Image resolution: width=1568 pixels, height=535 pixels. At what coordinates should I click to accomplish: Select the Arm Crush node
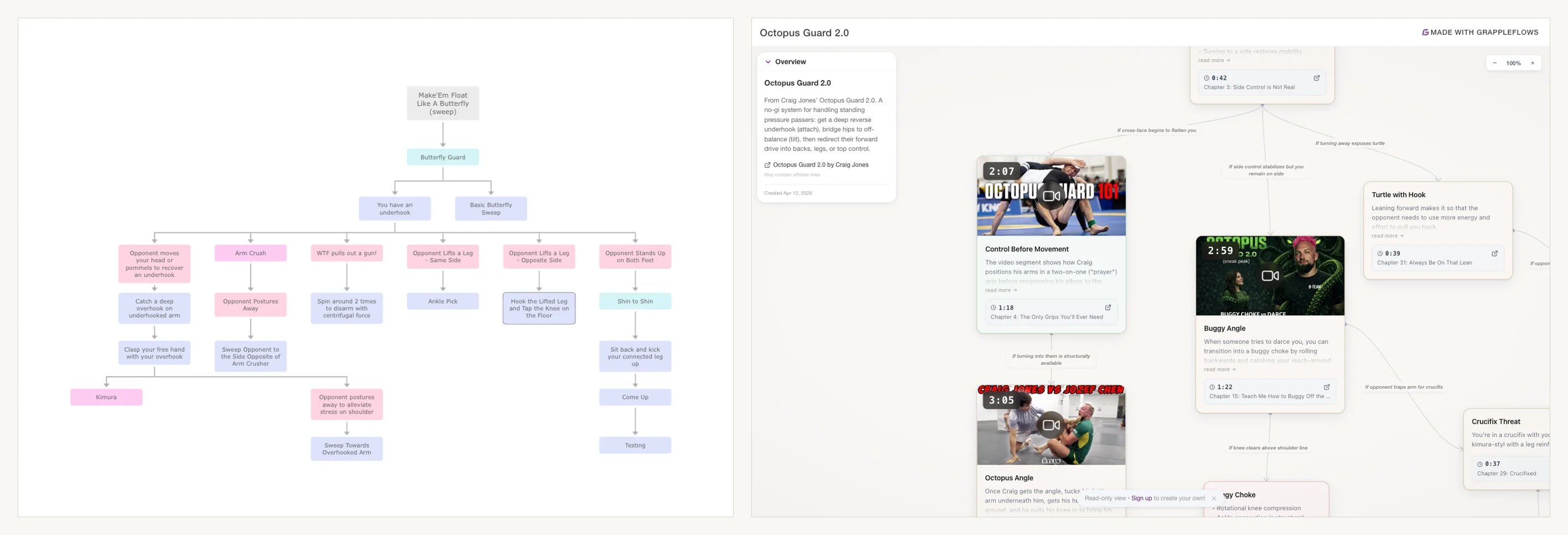click(250, 253)
